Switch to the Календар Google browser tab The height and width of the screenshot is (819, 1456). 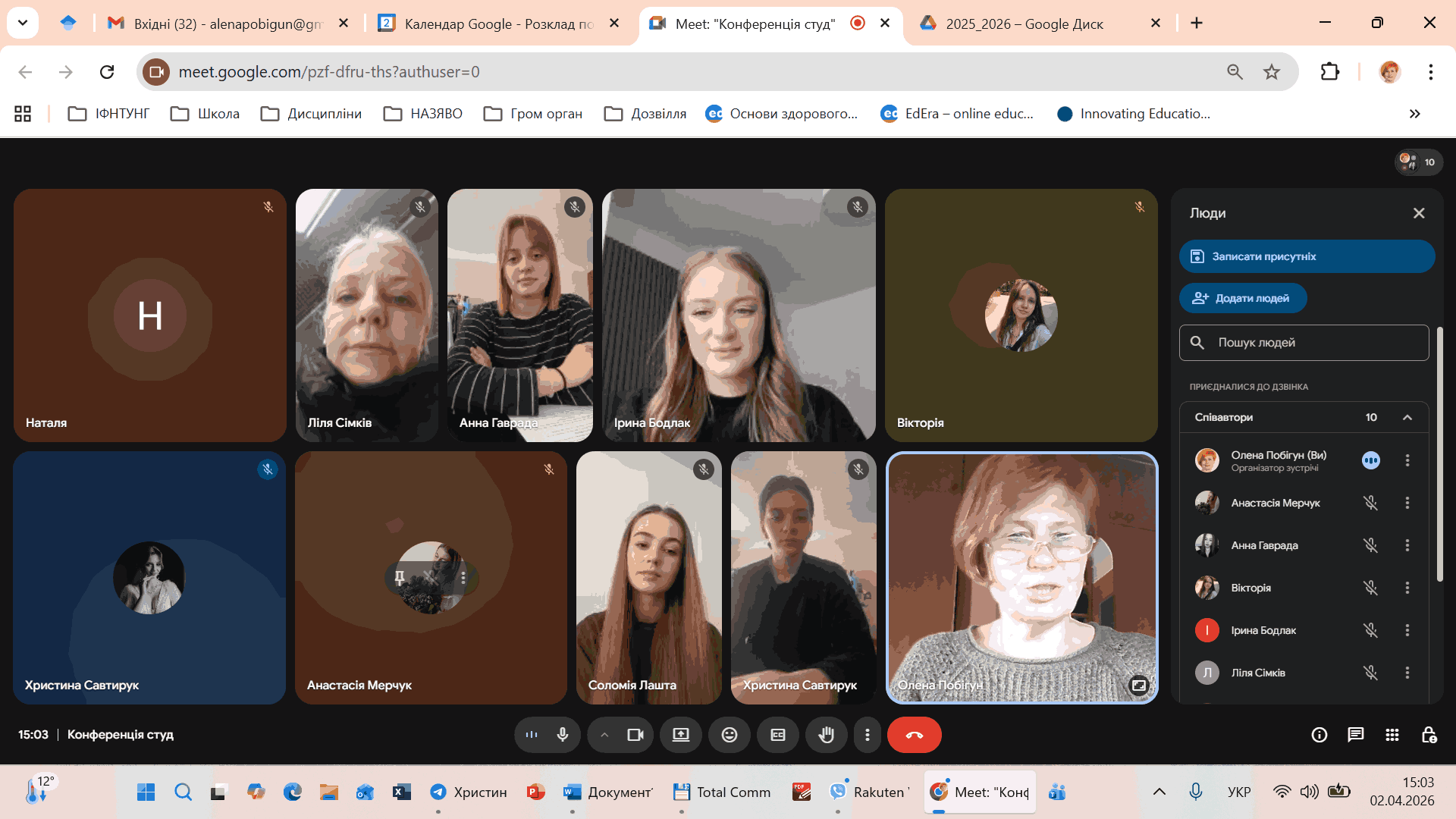pos(498,24)
